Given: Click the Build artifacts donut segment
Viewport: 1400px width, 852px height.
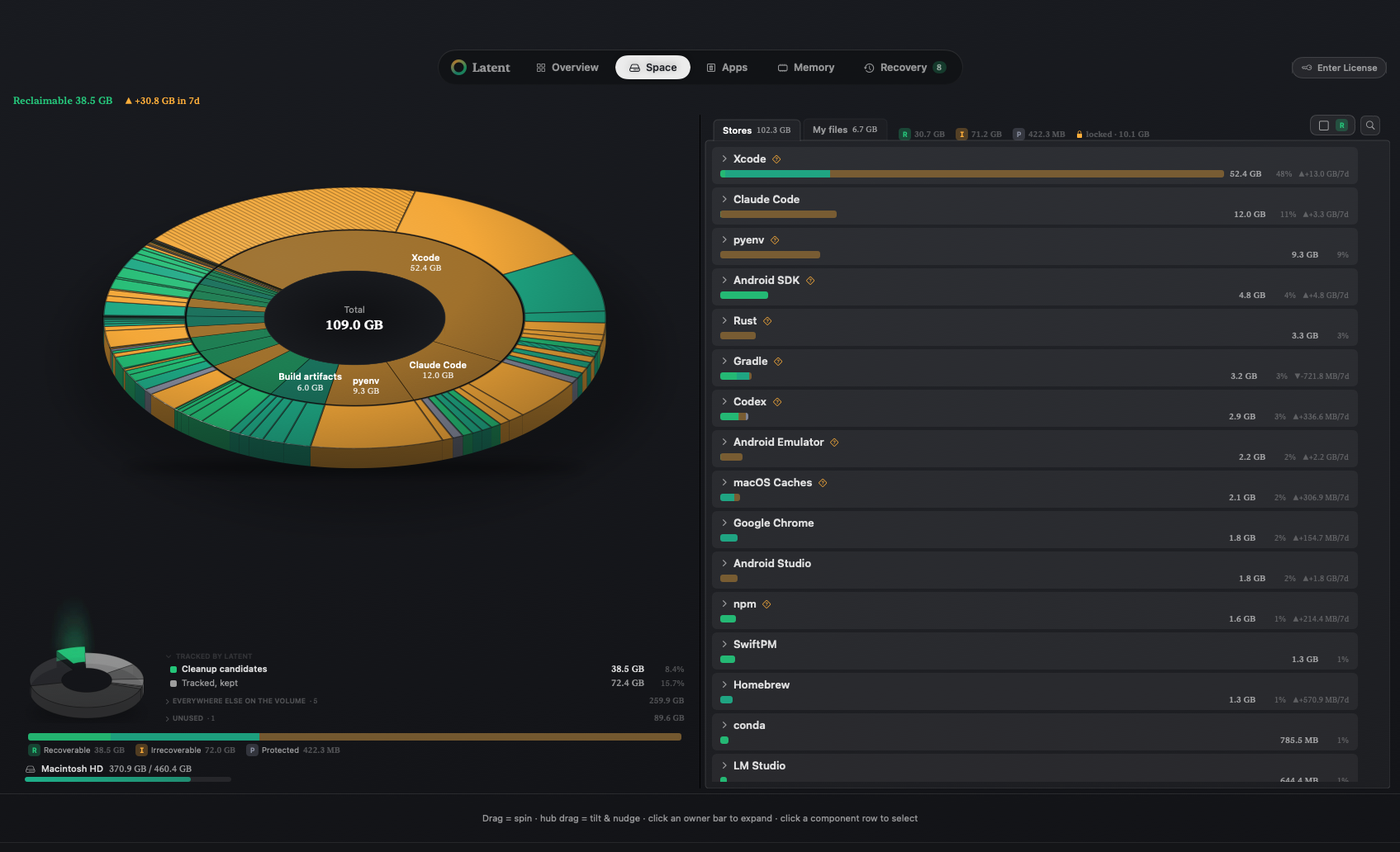Looking at the screenshot, I should click(x=310, y=381).
